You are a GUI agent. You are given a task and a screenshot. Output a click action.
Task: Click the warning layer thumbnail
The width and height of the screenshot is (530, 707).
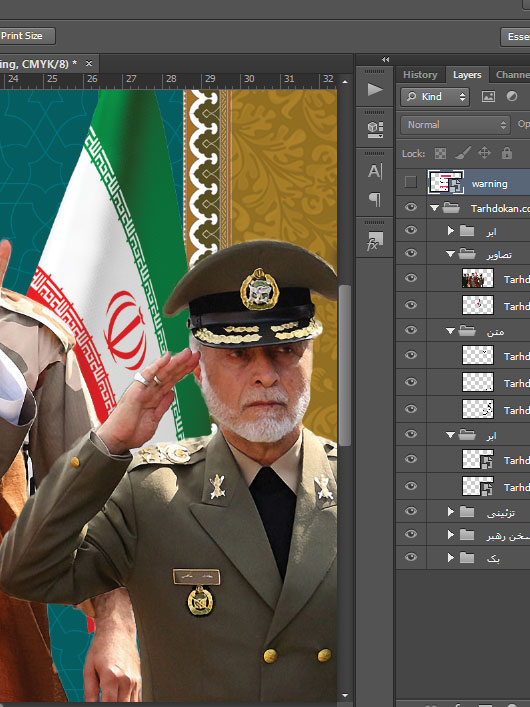point(446,182)
